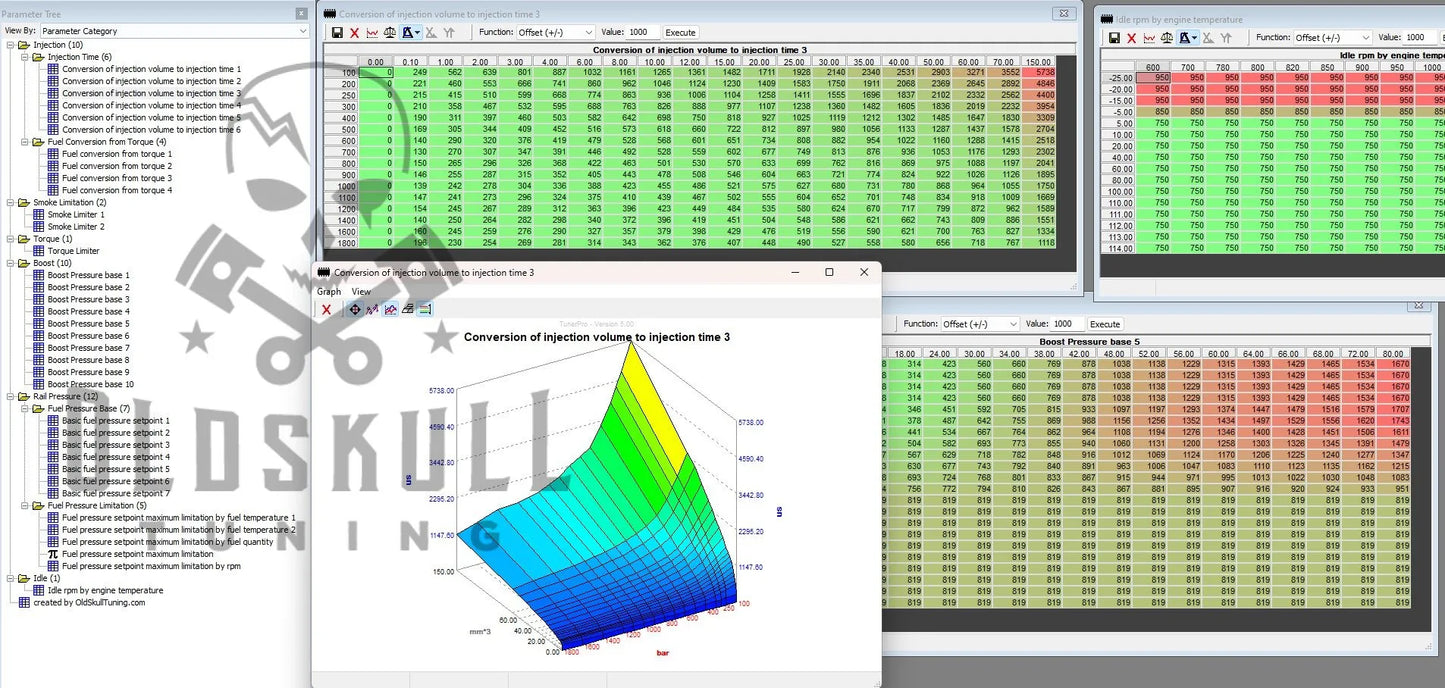Click the red X icon in graph window toolbar
The height and width of the screenshot is (688, 1445).
(326, 310)
